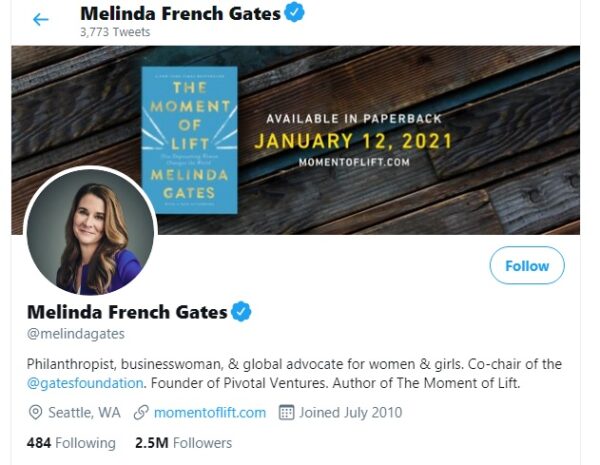Click the calendar icon near join date

coord(285,412)
